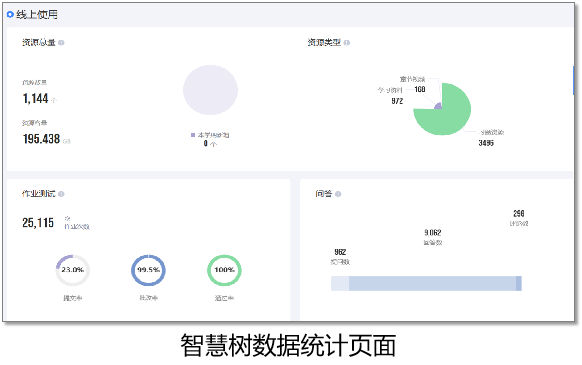Click the 作业测试 heading
582x365 pixels.
(x=39, y=194)
